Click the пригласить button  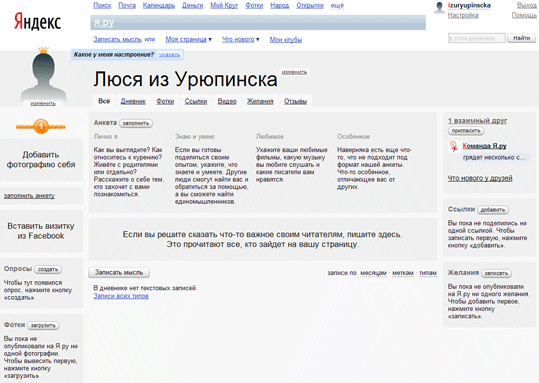click(466, 131)
